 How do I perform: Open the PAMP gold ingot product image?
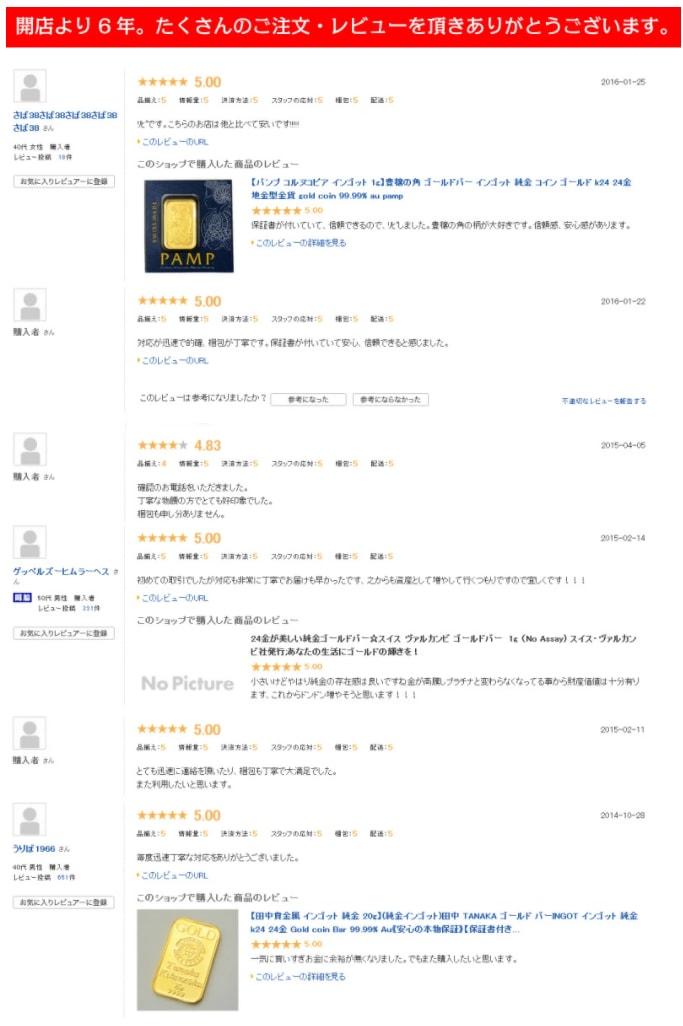click(x=189, y=226)
